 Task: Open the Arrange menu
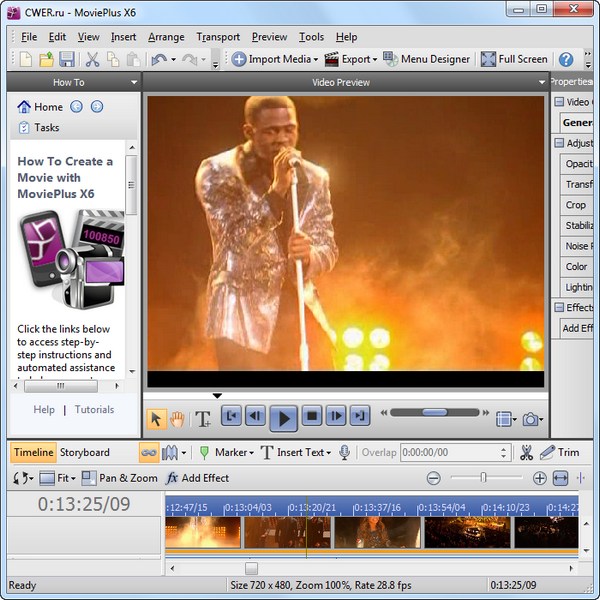coord(166,37)
